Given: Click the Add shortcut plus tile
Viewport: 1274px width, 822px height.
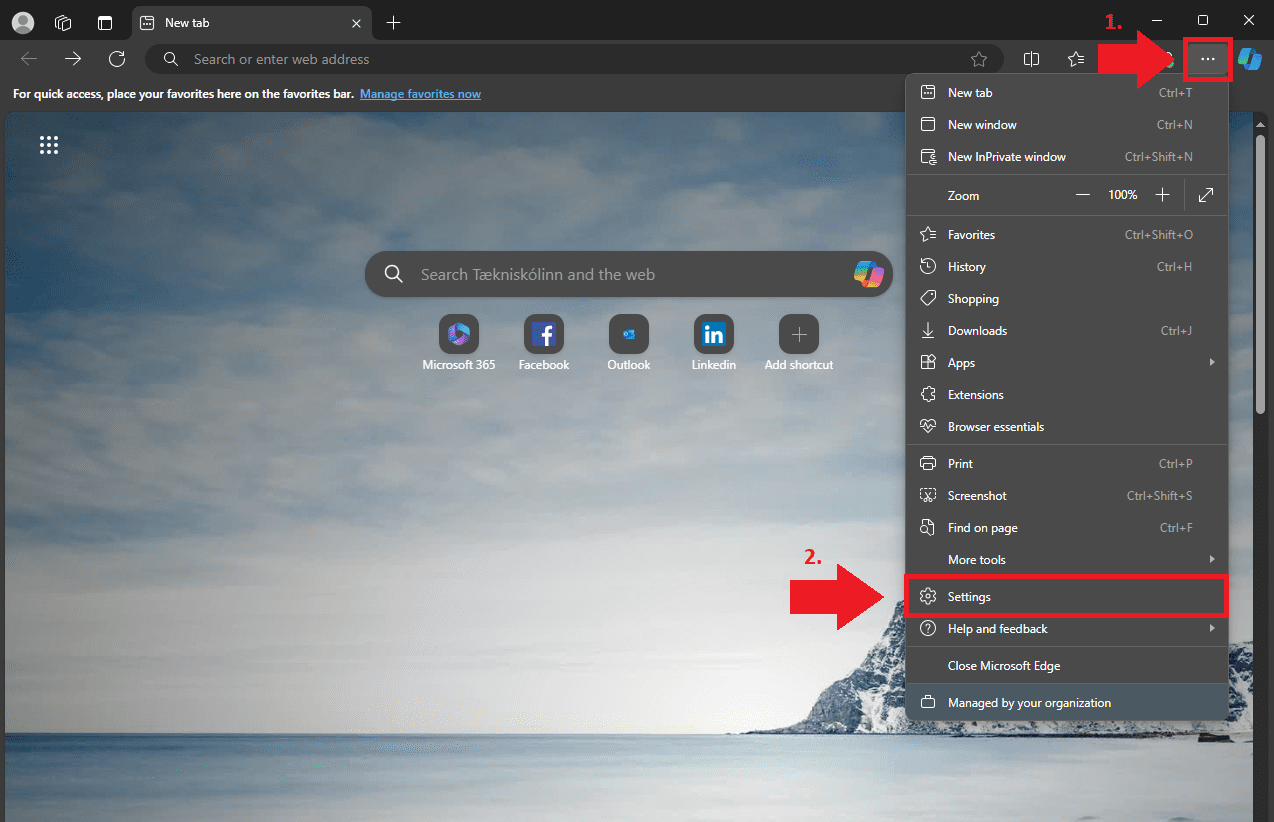Looking at the screenshot, I should coord(798,335).
